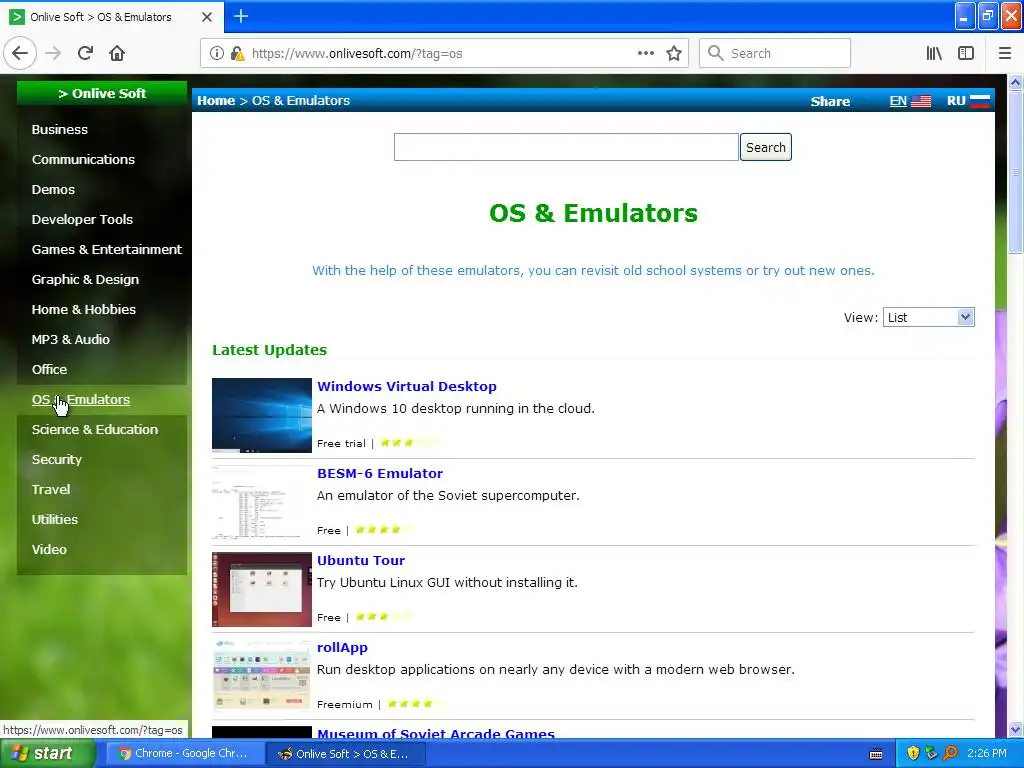The width and height of the screenshot is (1024, 768).
Task: Switch language to RU
Action: 956,101
